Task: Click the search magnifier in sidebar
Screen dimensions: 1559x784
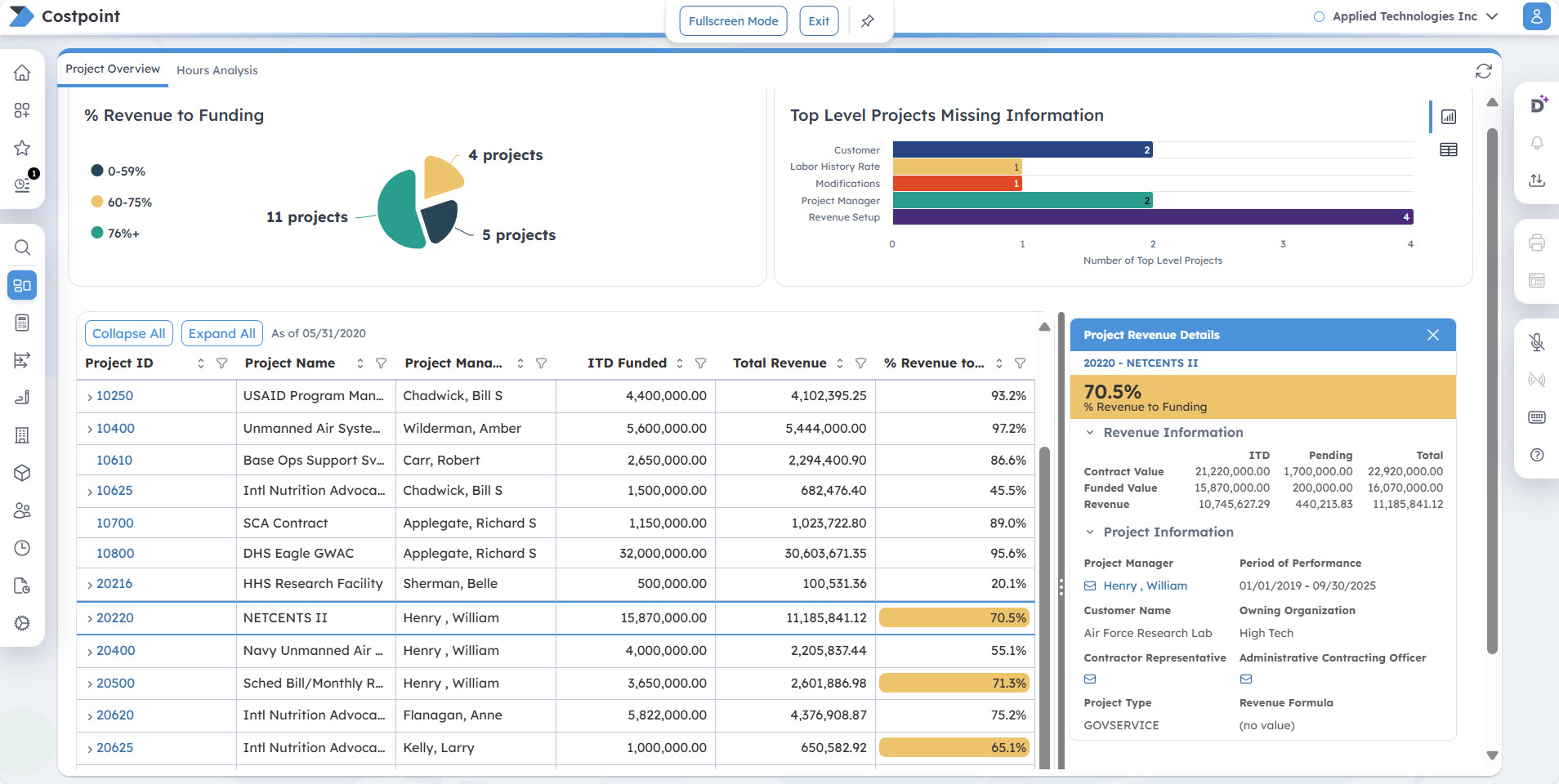Action: (22, 247)
